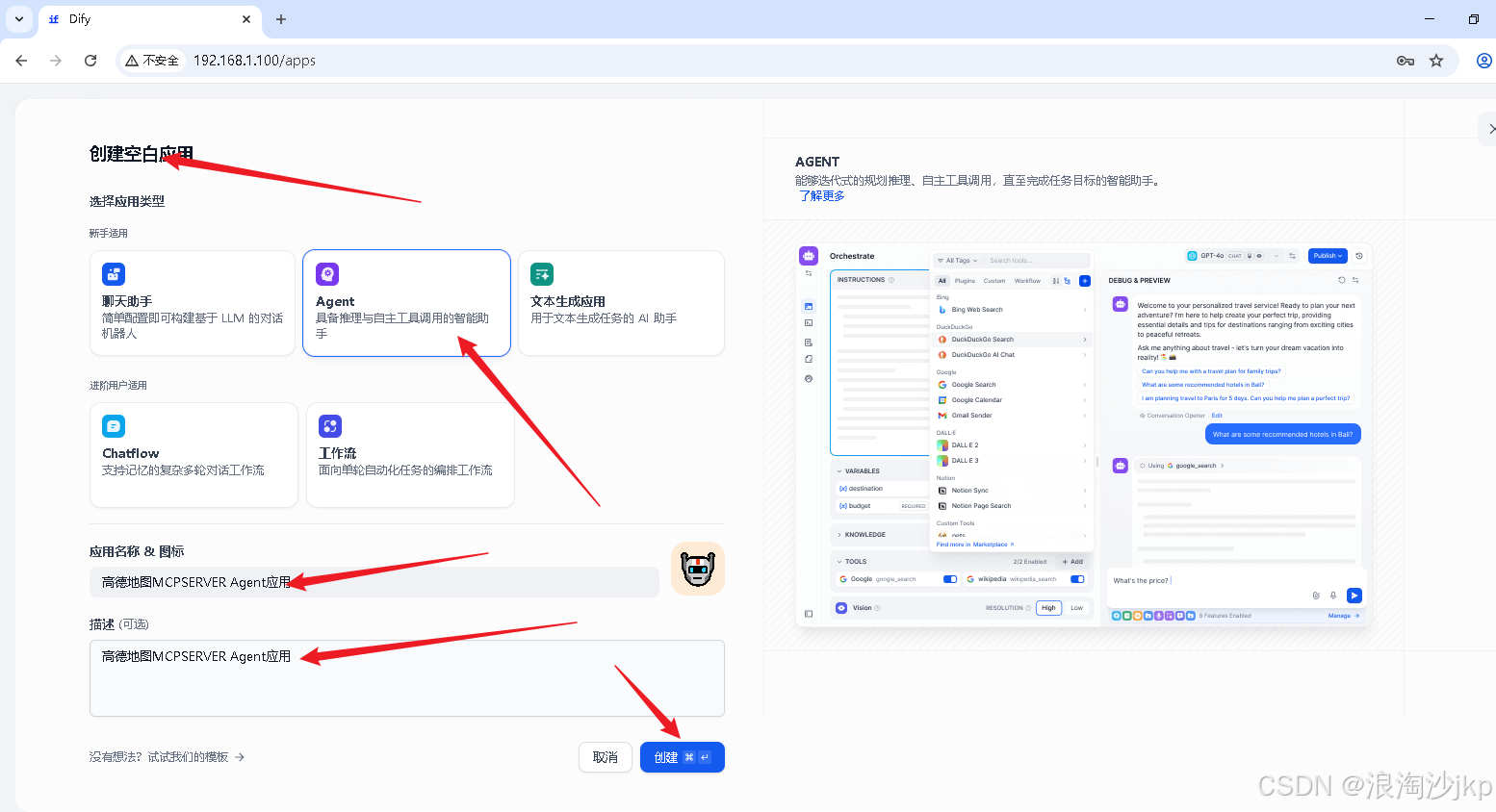The image size is (1496, 812).
Task: Open the 了解更多 learn more link
Action: pyautogui.click(x=822, y=196)
